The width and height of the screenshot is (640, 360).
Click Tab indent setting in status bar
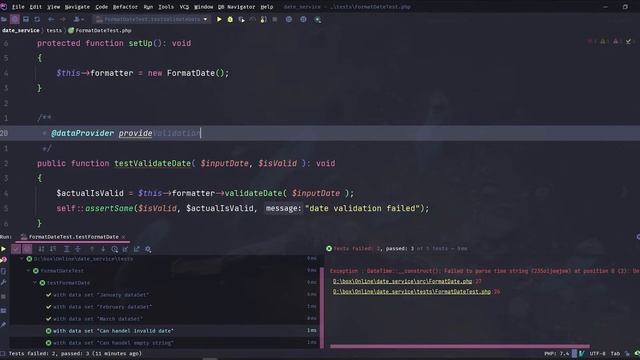pos(615,353)
